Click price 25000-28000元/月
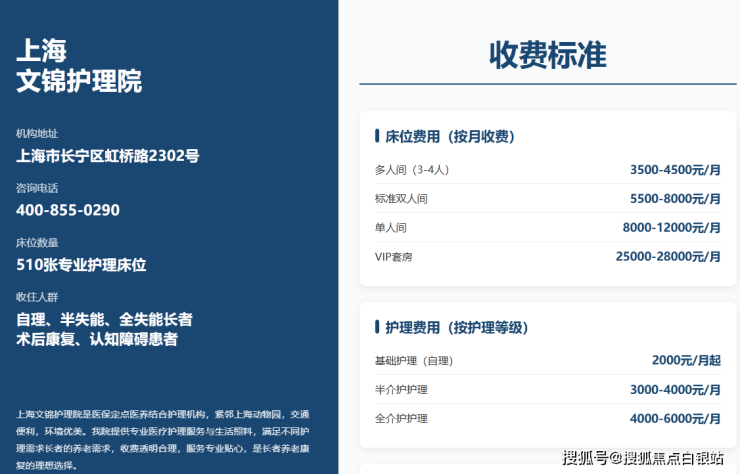This screenshot has height=474, width=740. tap(668, 256)
